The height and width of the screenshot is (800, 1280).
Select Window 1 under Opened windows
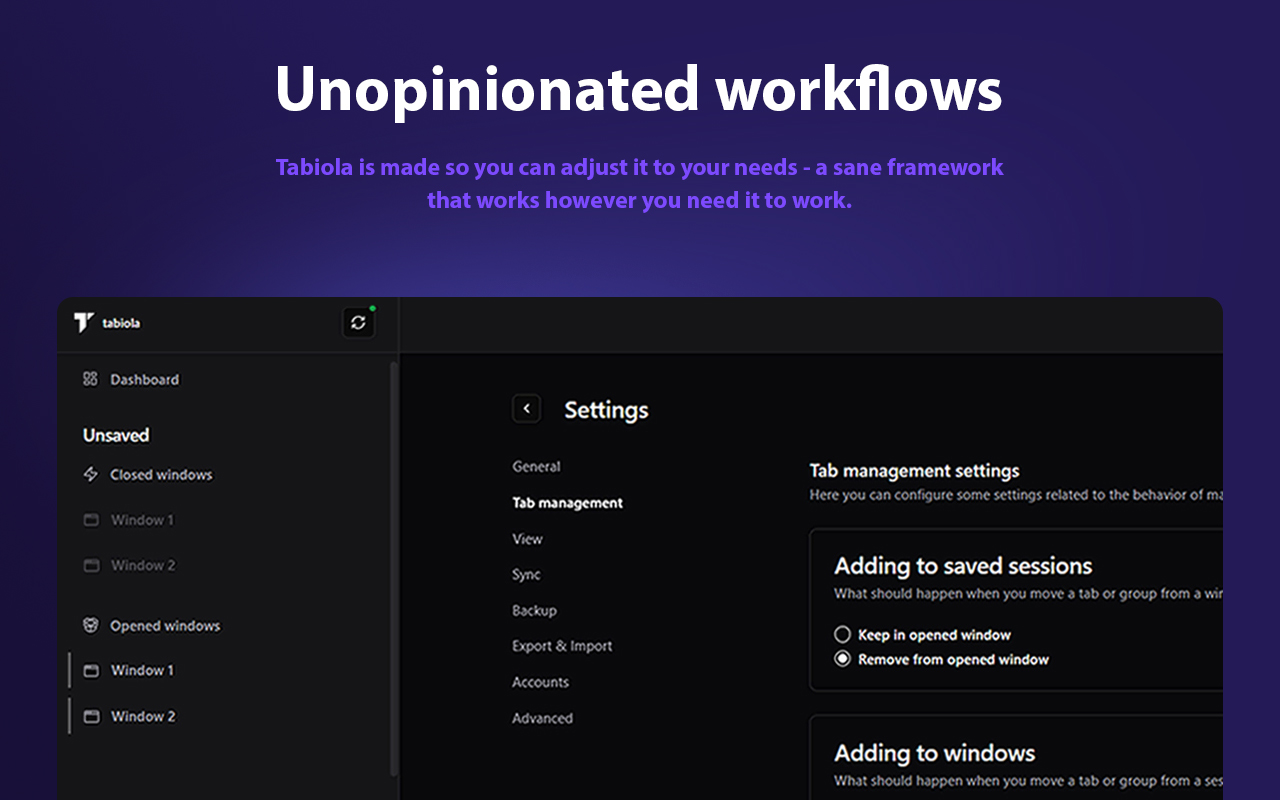142,671
